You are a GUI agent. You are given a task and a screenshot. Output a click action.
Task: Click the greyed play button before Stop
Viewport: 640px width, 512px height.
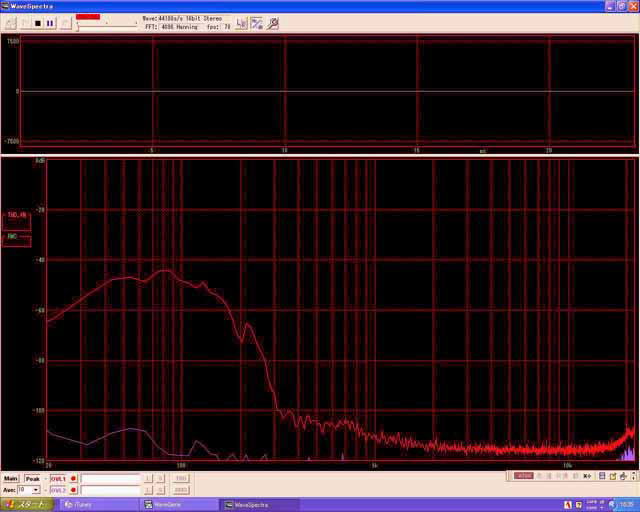25,24
